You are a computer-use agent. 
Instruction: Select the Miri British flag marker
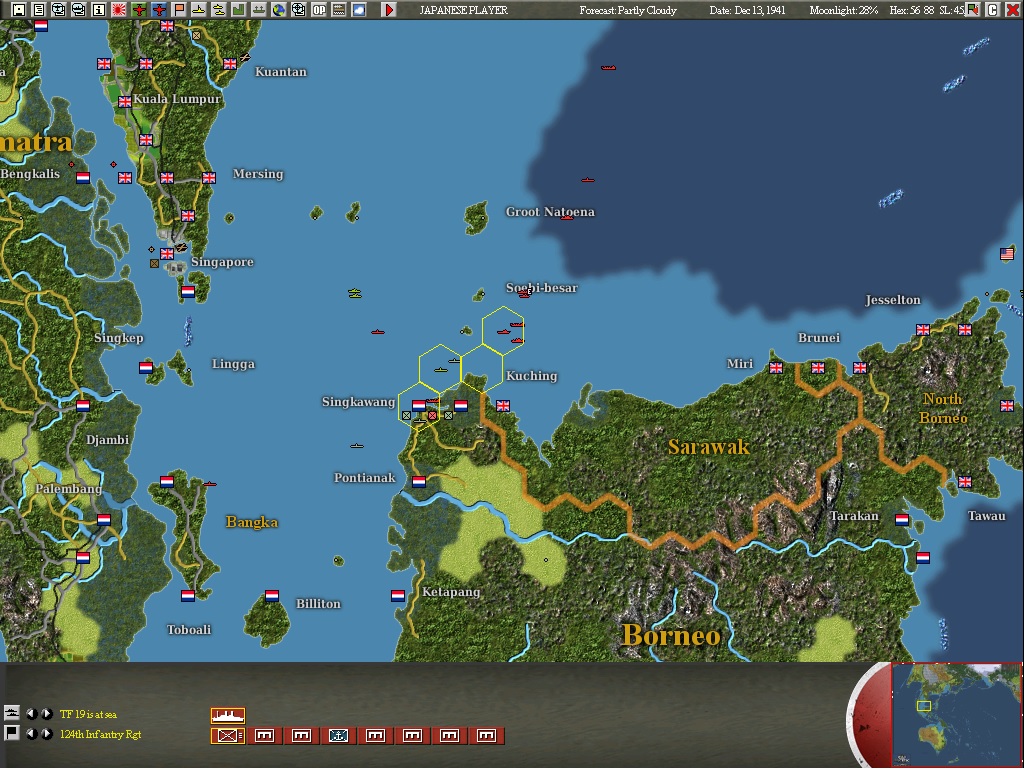(776, 368)
